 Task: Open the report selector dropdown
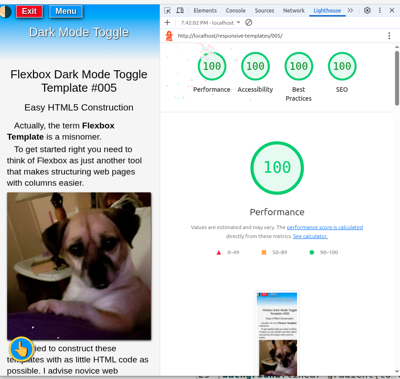click(210, 23)
